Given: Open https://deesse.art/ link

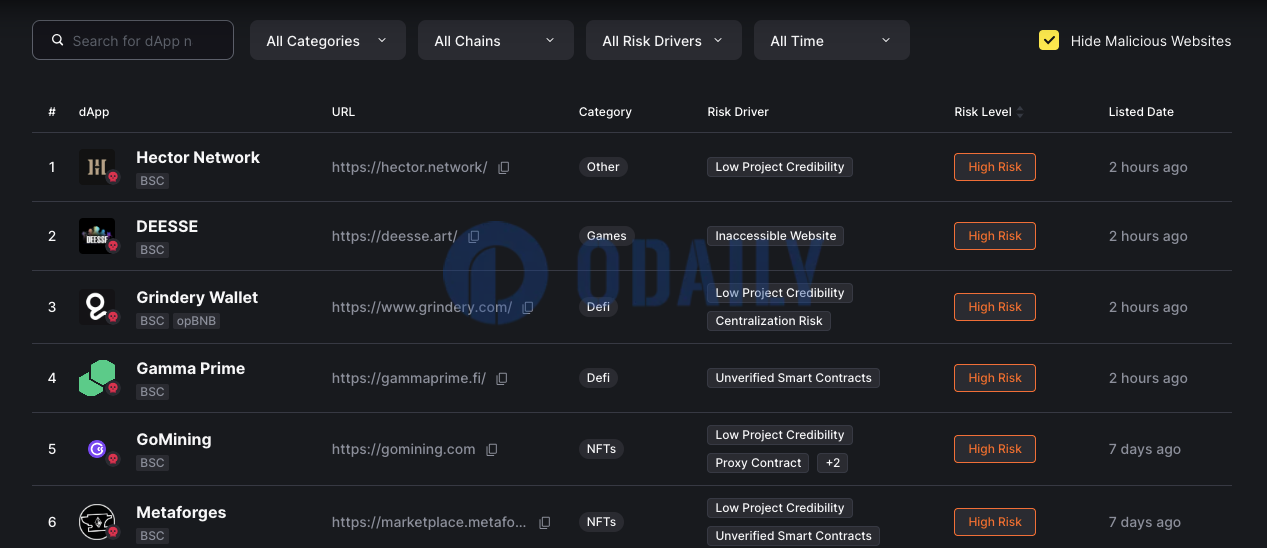Looking at the screenshot, I should click(394, 236).
